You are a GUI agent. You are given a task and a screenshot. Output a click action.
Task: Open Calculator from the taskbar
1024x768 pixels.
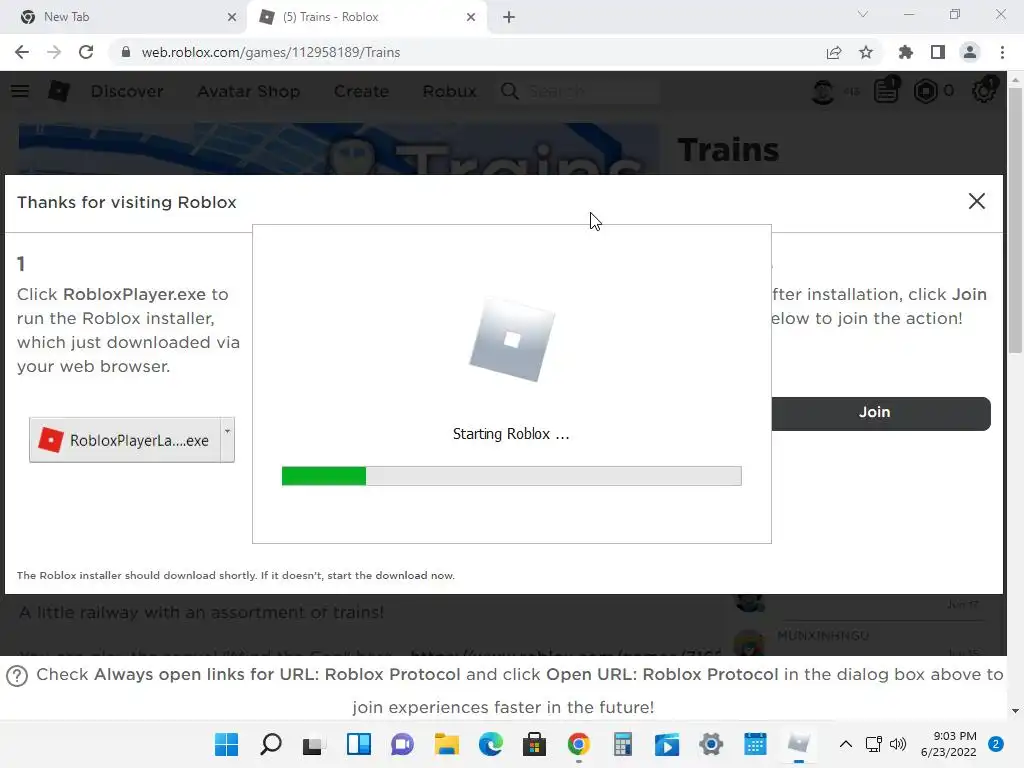622,744
